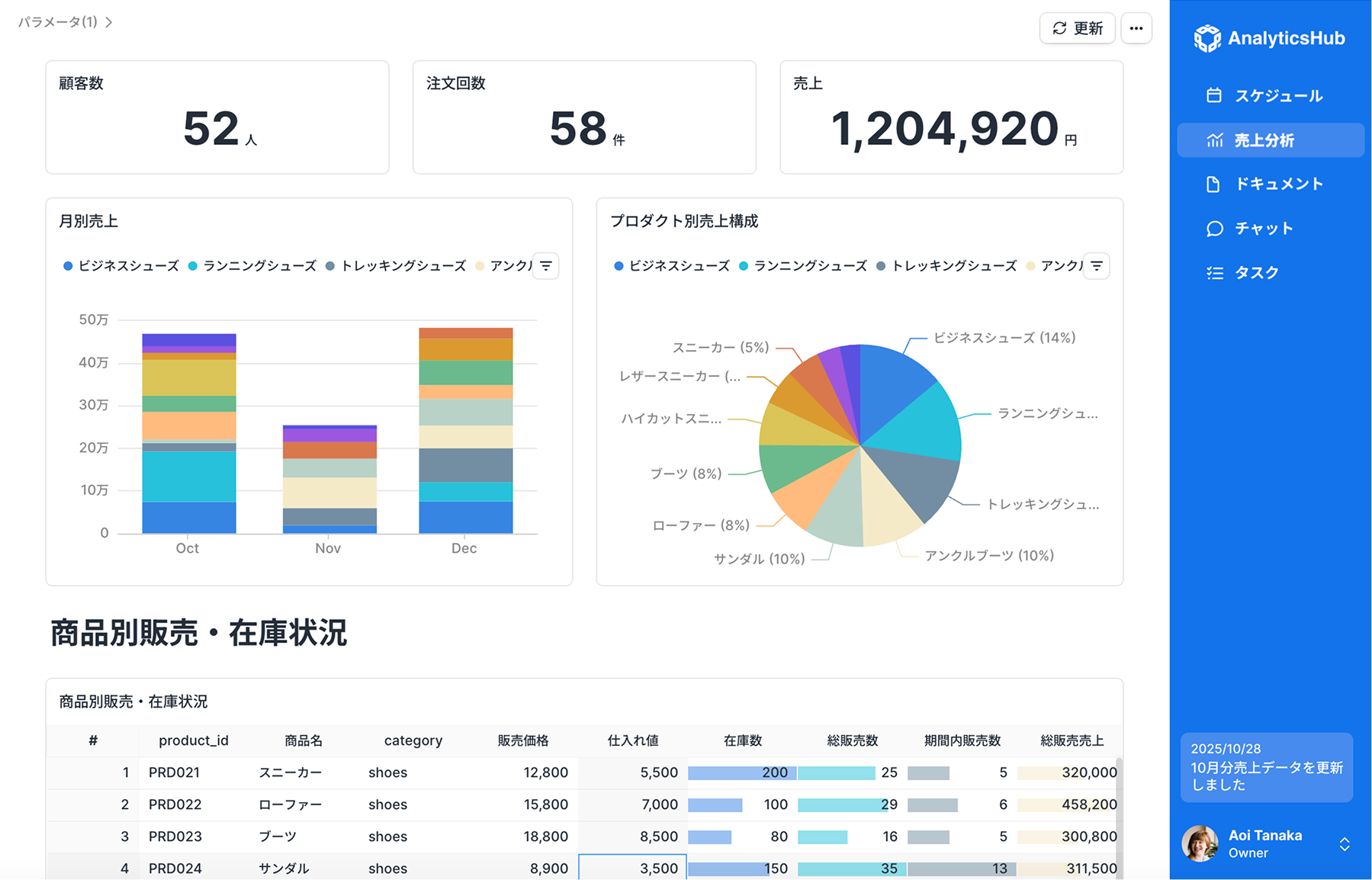Click パラメータ(1) in the breadcrumb
This screenshot has width=1372, height=880.
coord(57,22)
